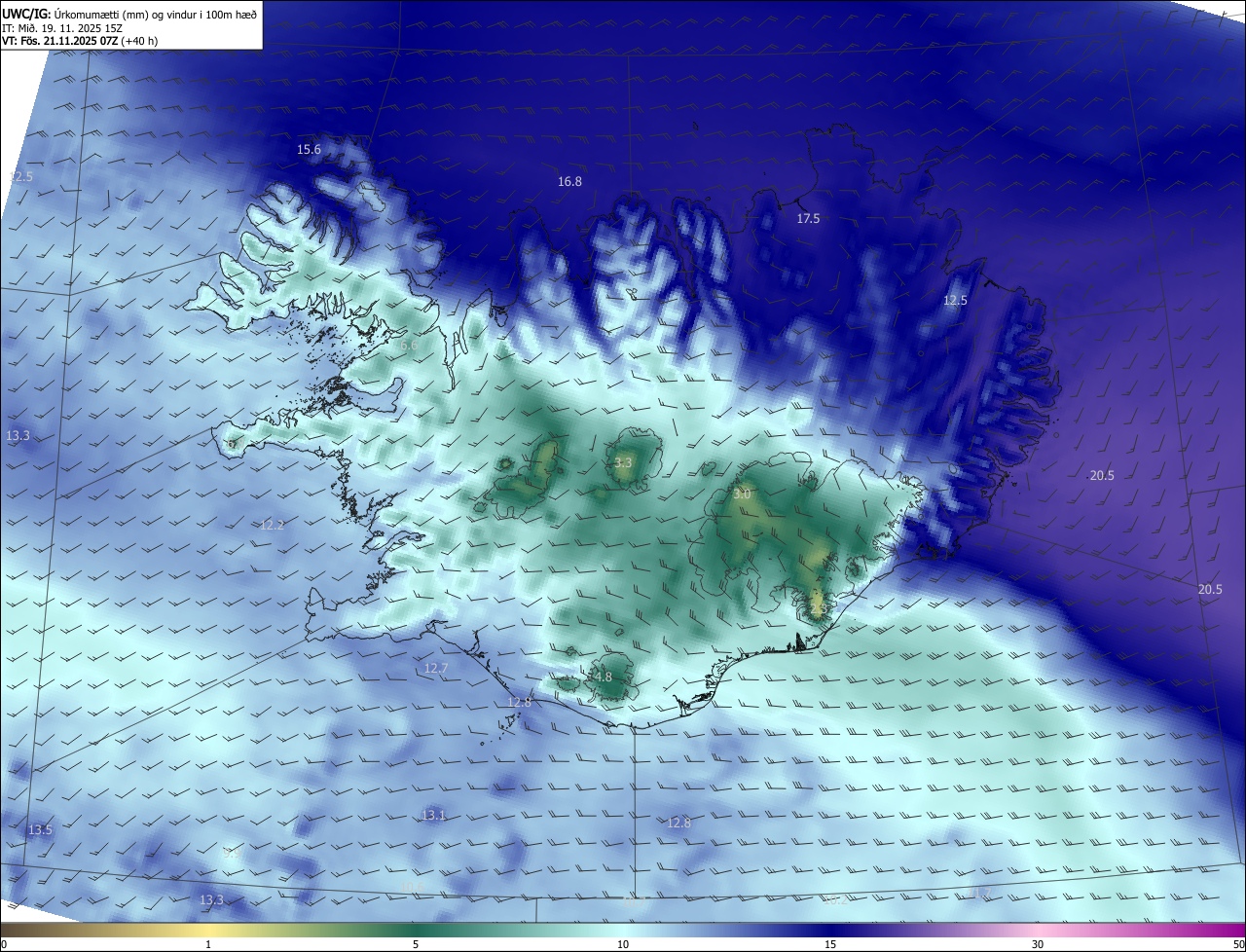The height and width of the screenshot is (952, 1246).
Task: Click the 12.7 value label
Action: pyautogui.click(x=436, y=669)
